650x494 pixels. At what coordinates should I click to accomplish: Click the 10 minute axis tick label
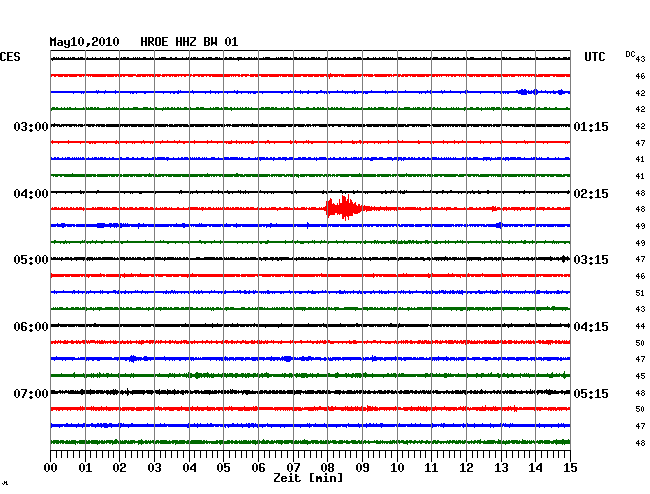pos(397,467)
